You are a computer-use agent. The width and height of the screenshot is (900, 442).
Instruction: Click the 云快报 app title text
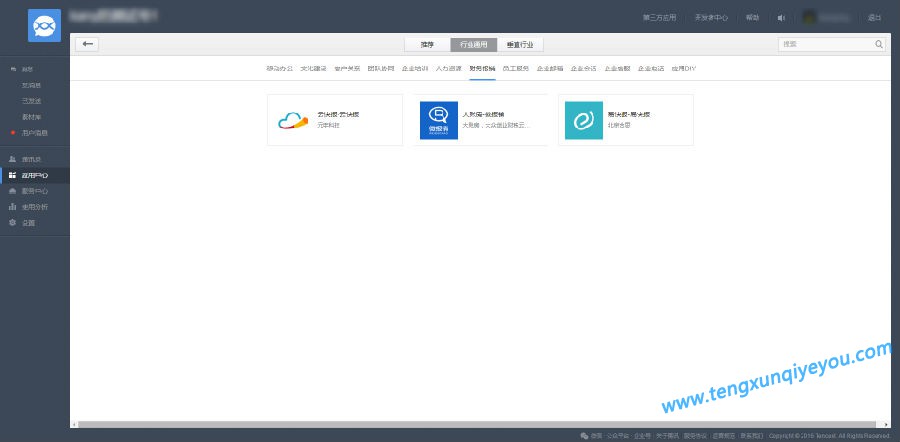pos(338,114)
